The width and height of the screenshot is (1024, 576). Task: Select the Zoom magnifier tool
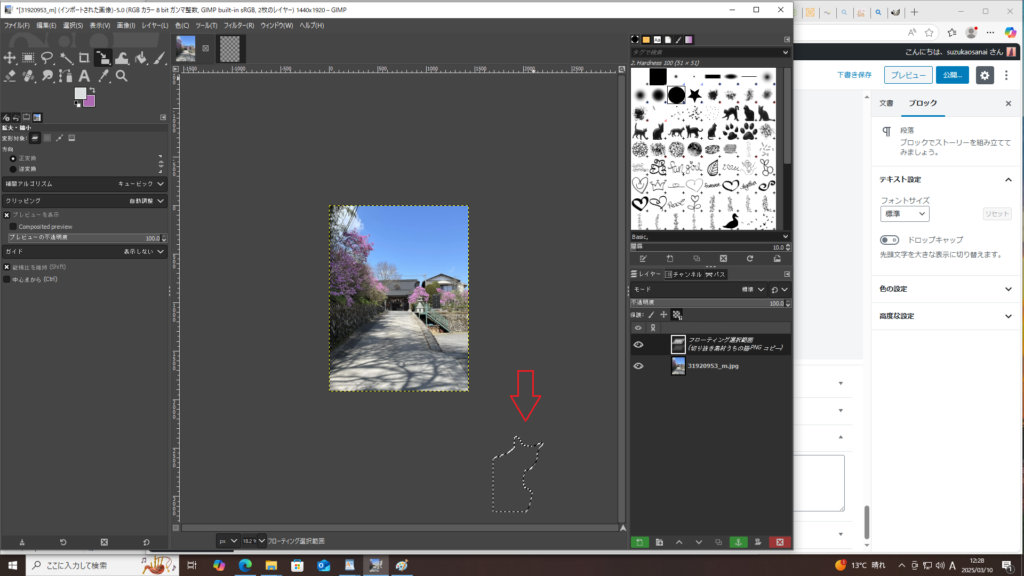pos(121,76)
